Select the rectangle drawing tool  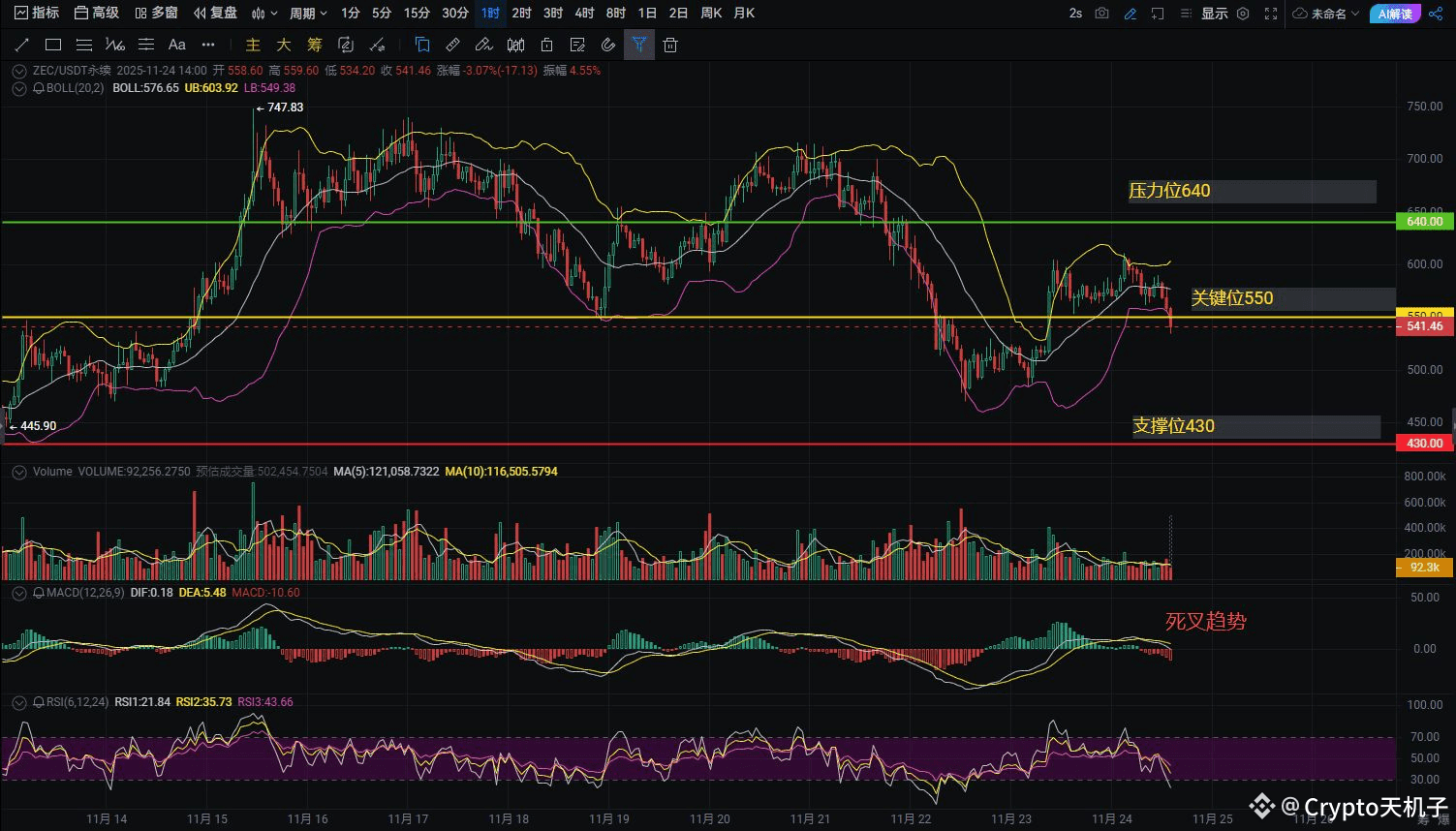[x=53, y=45]
